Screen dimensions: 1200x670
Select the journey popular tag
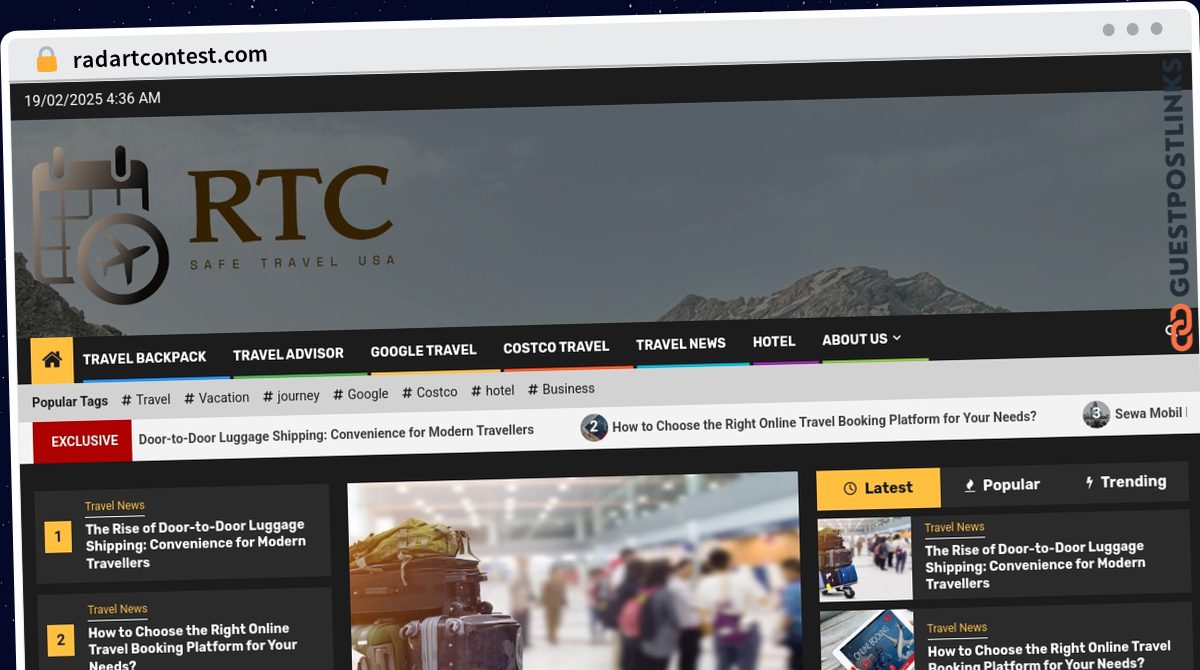pos(291,396)
